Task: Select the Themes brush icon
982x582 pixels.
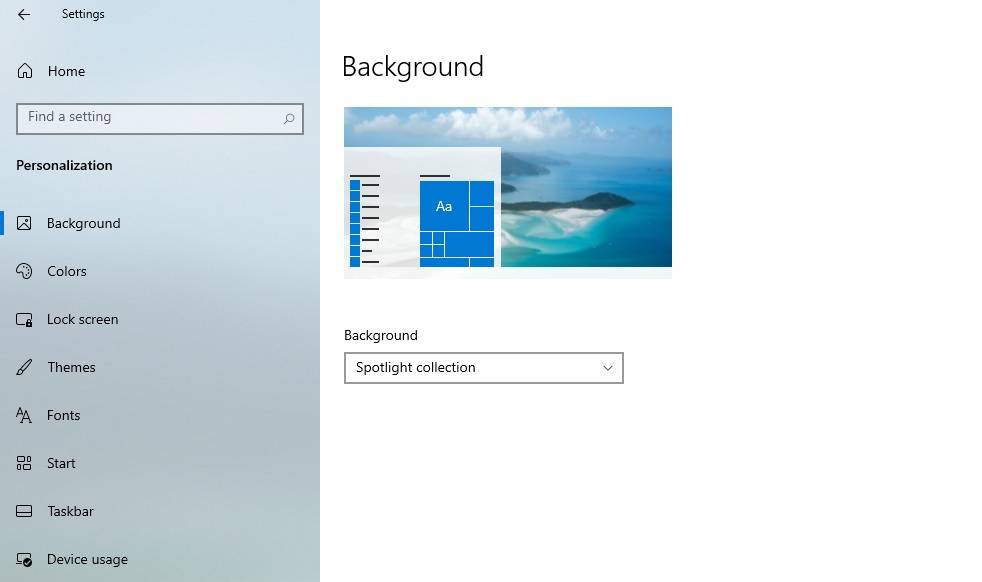Action: pyautogui.click(x=24, y=367)
